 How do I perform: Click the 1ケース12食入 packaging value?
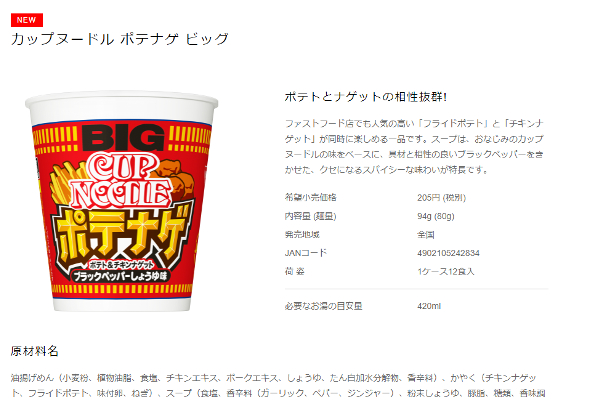tap(446, 271)
